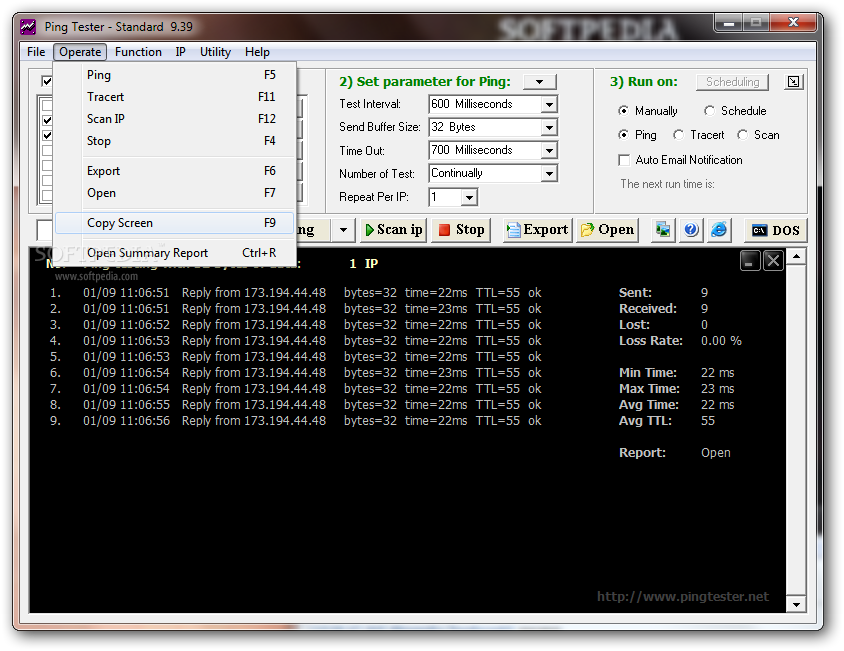Click the Export toolbar button
The width and height of the screenshot is (844, 651).
pos(537,230)
